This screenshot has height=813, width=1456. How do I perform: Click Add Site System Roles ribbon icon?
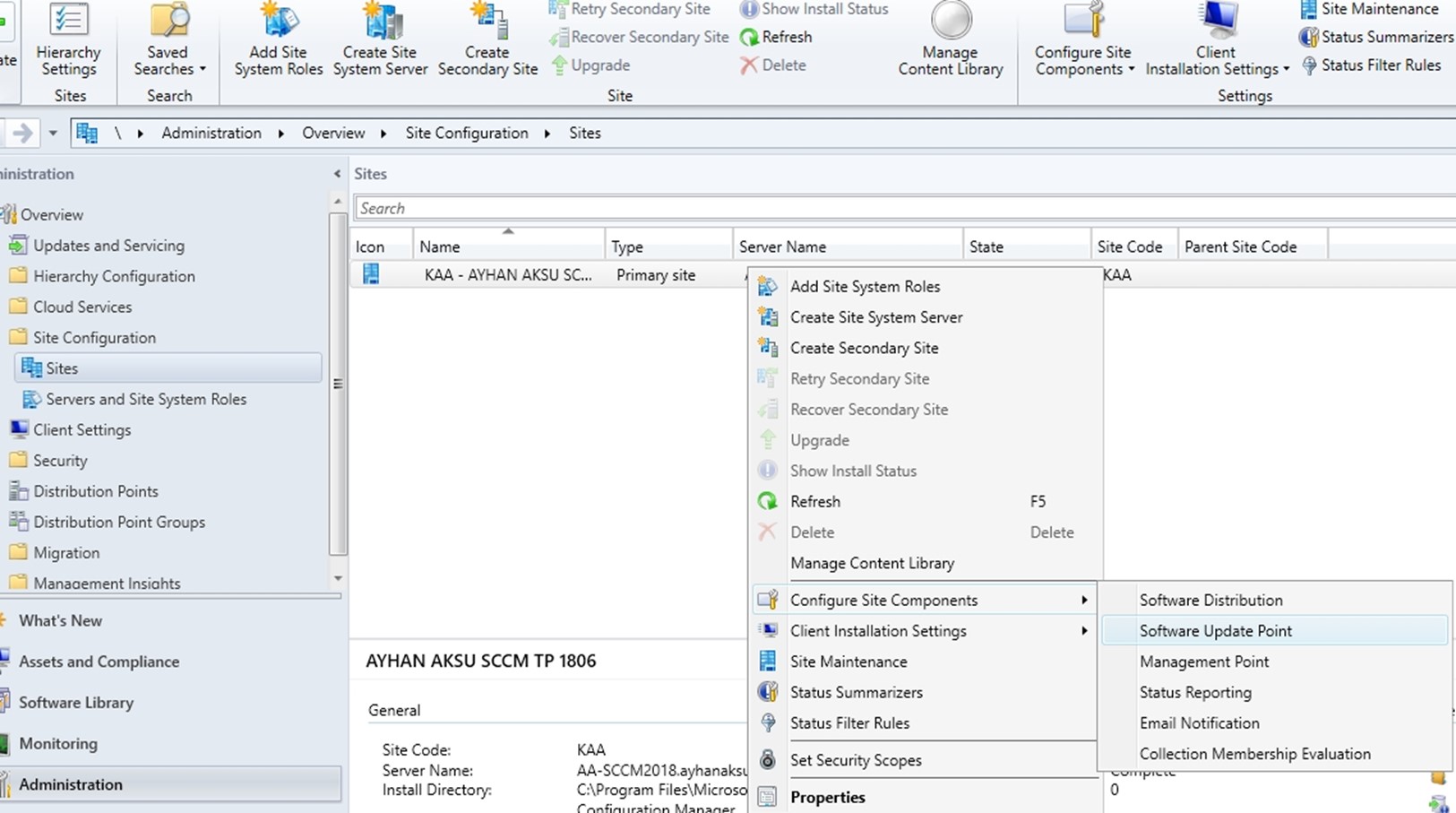(278, 40)
